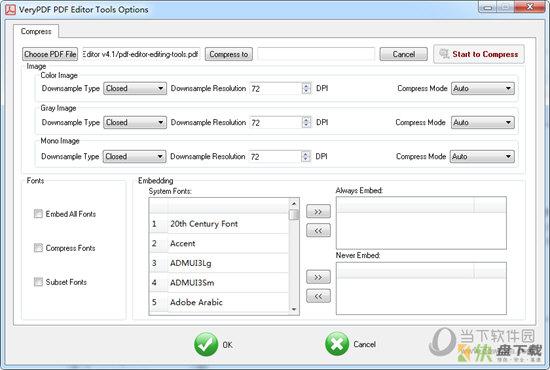Select ADMUI3Lg font row
Viewport: 550px width, 370px height.
(x=219, y=263)
